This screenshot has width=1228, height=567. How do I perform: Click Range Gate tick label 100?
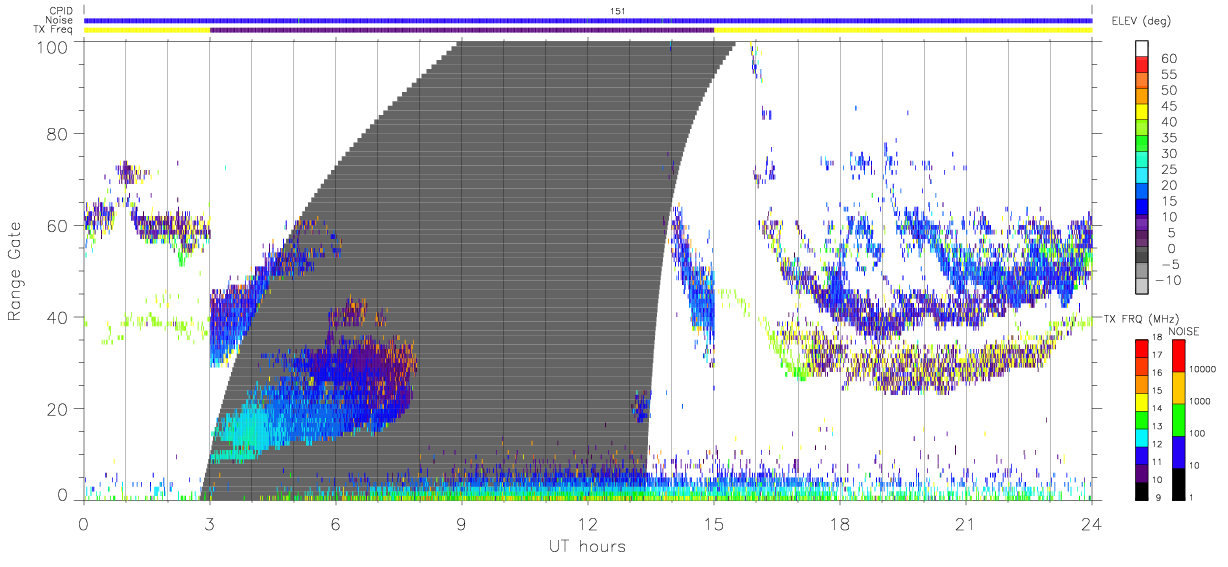point(54,46)
